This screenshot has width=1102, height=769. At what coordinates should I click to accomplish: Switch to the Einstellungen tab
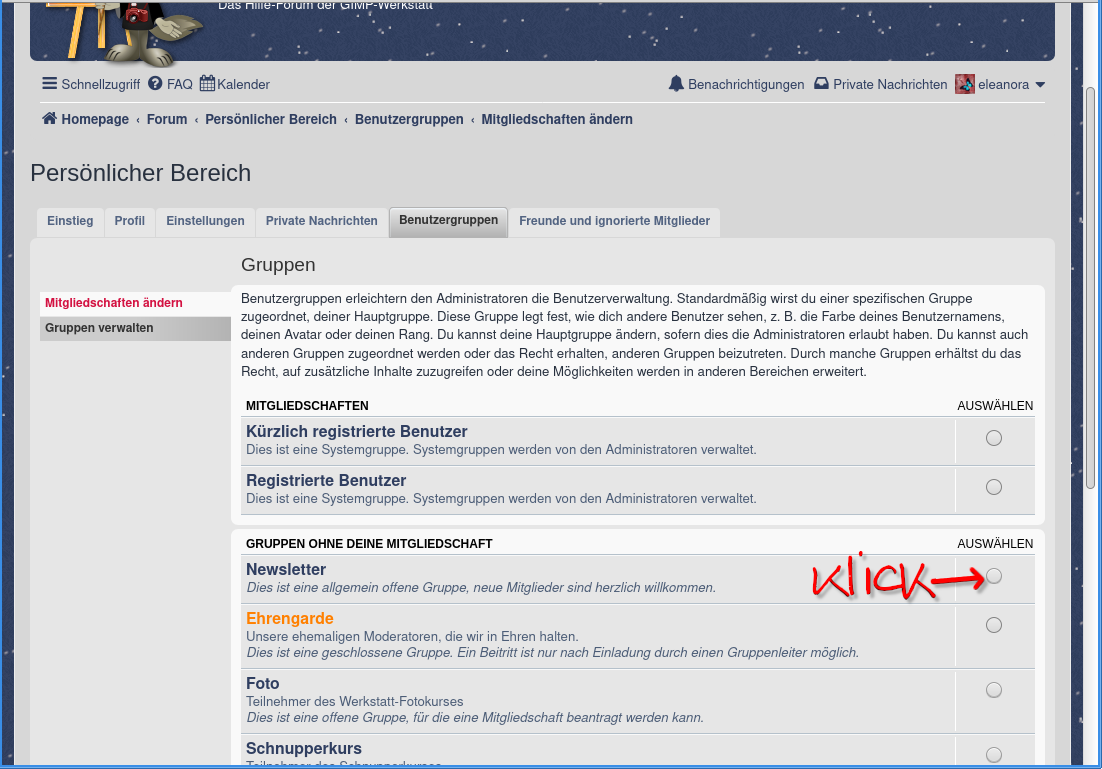205,221
